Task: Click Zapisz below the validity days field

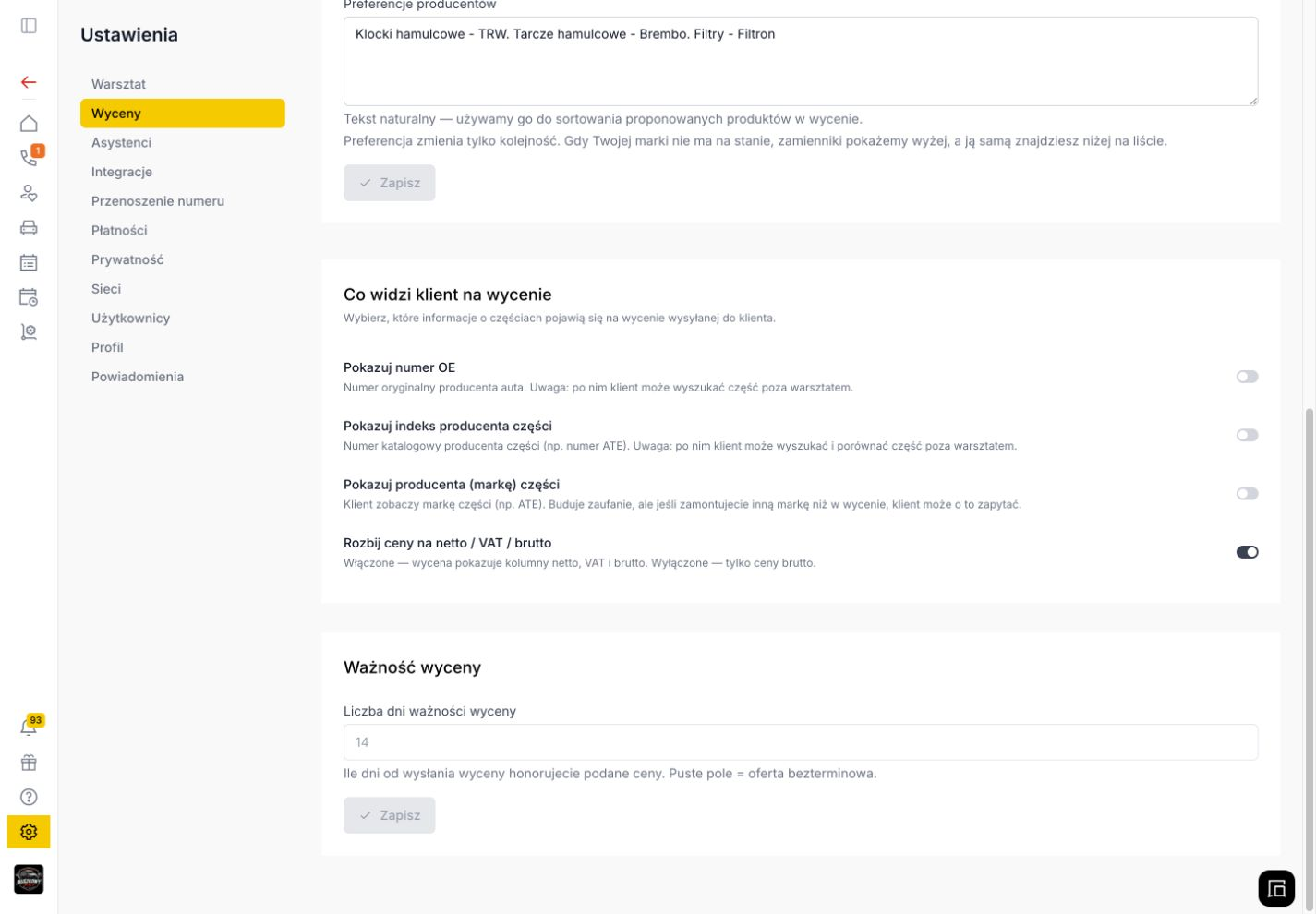Action: click(x=390, y=815)
